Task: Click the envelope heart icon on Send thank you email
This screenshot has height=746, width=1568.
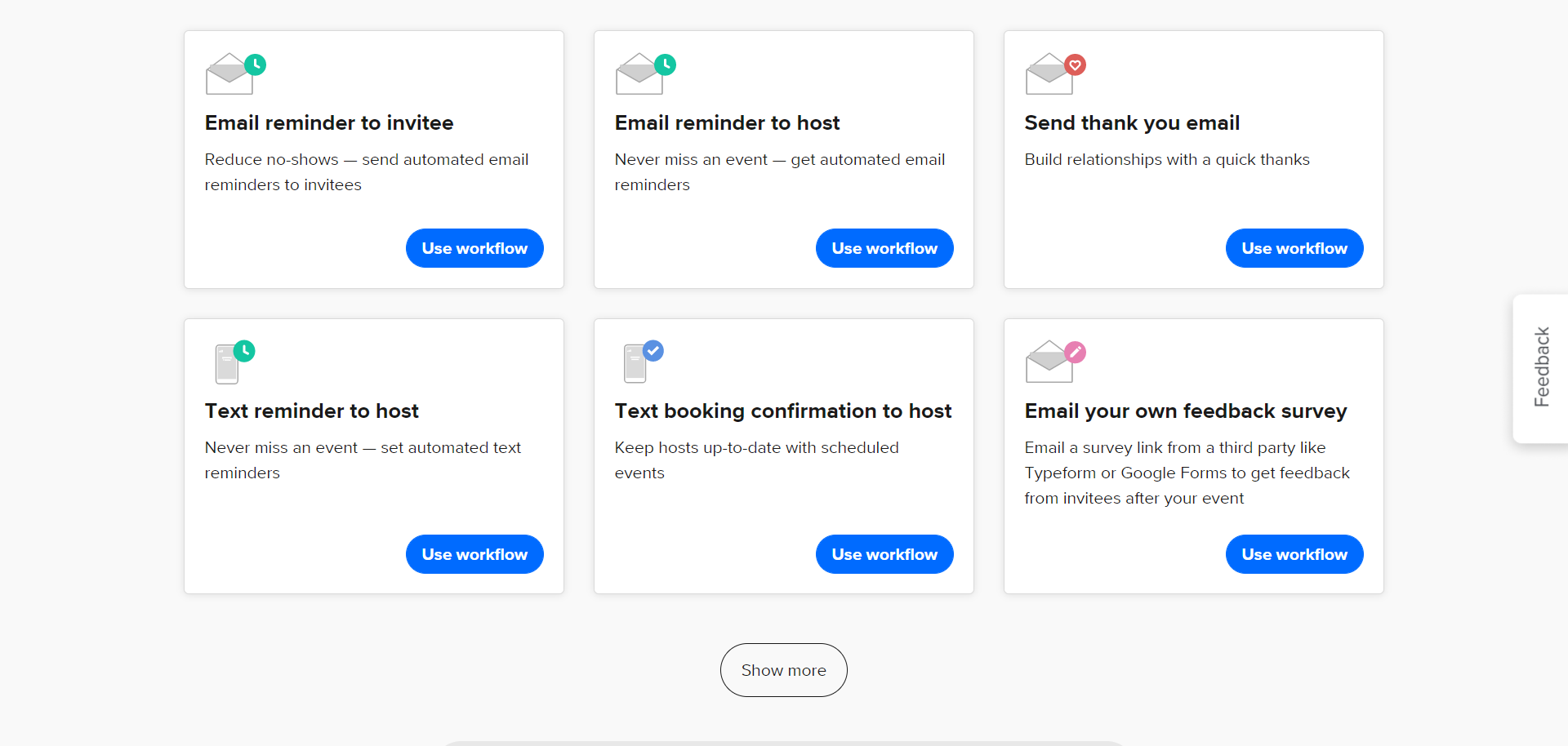Action: pos(1055,73)
